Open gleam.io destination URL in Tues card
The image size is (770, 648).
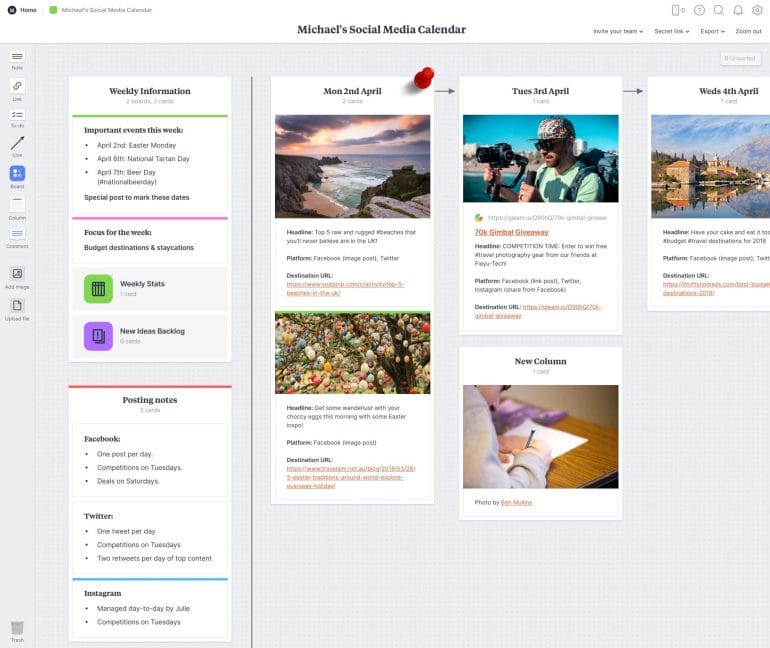pyautogui.click(x=538, y=311)
